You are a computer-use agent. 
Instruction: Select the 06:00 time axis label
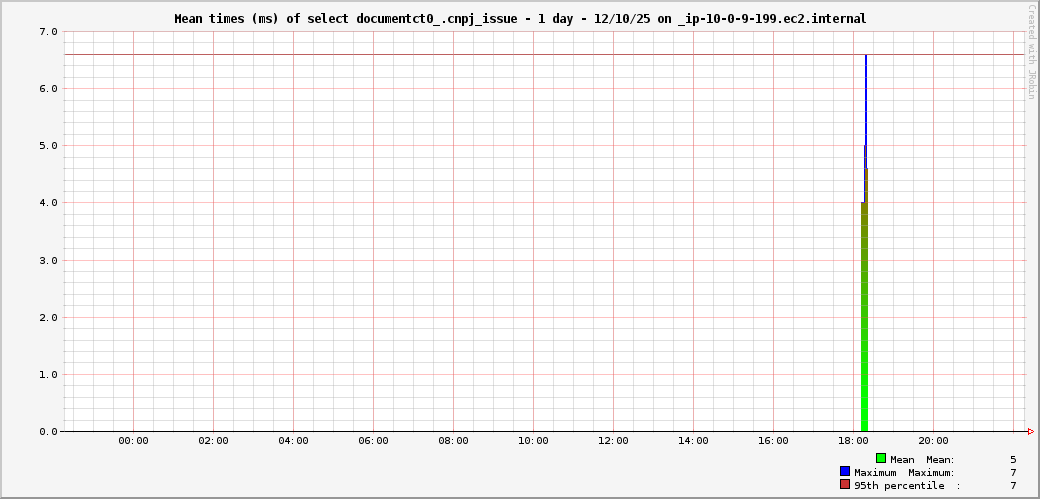[373, 441]
